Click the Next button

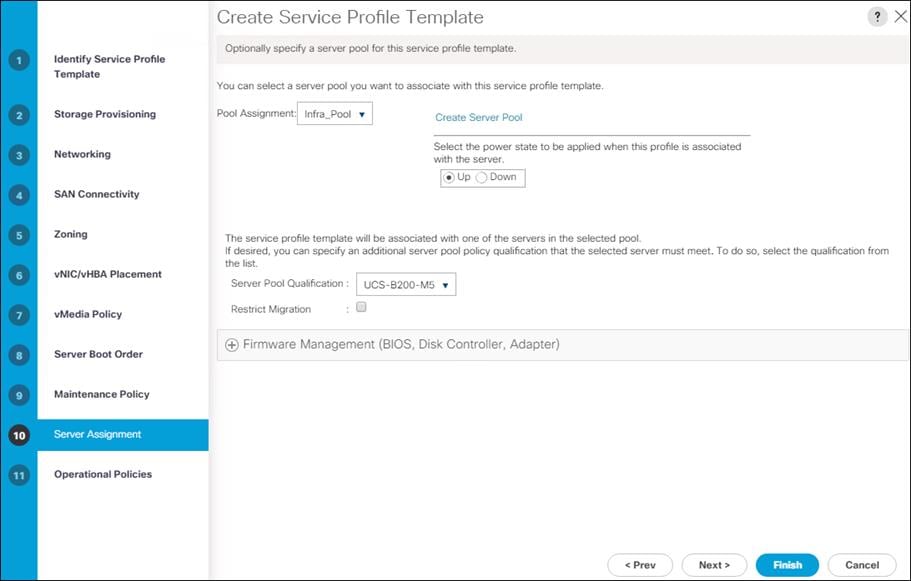click(x=714, y=565)
